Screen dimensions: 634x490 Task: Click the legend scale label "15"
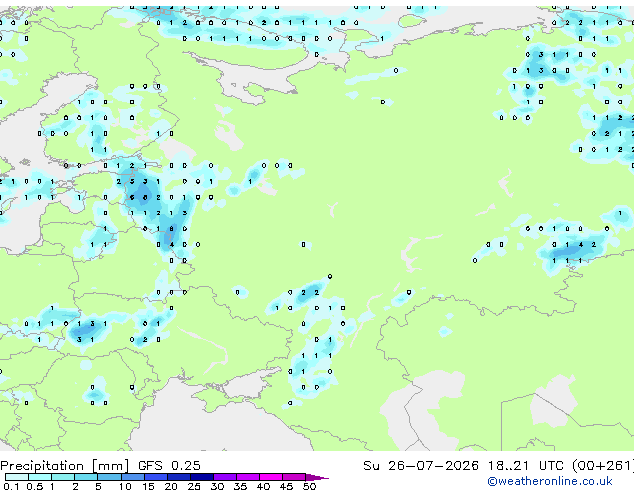148,486
